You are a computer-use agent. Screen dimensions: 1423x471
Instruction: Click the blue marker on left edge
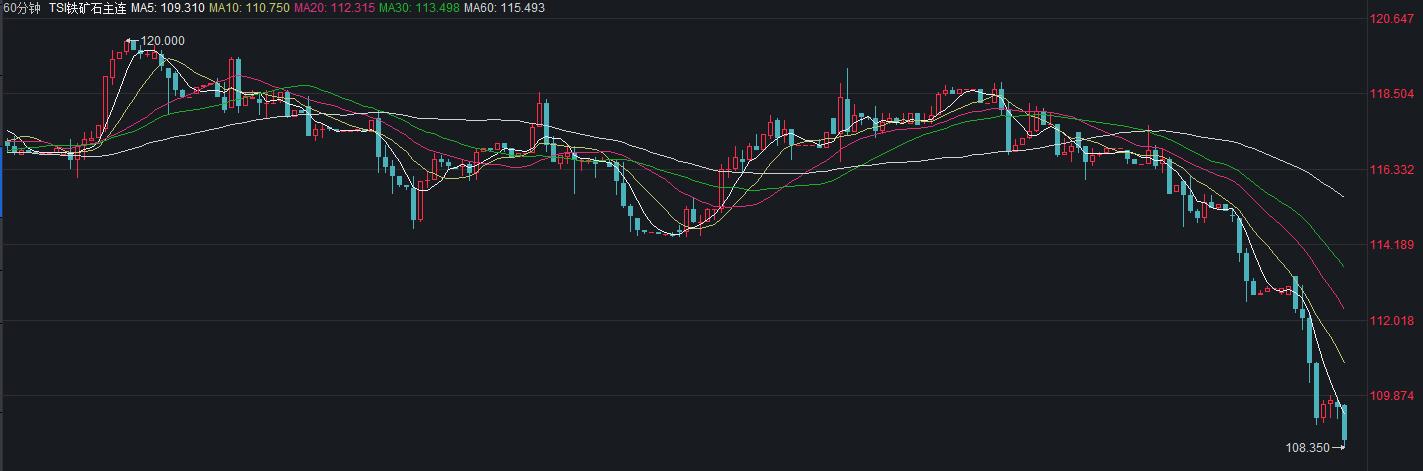point(2,190)
